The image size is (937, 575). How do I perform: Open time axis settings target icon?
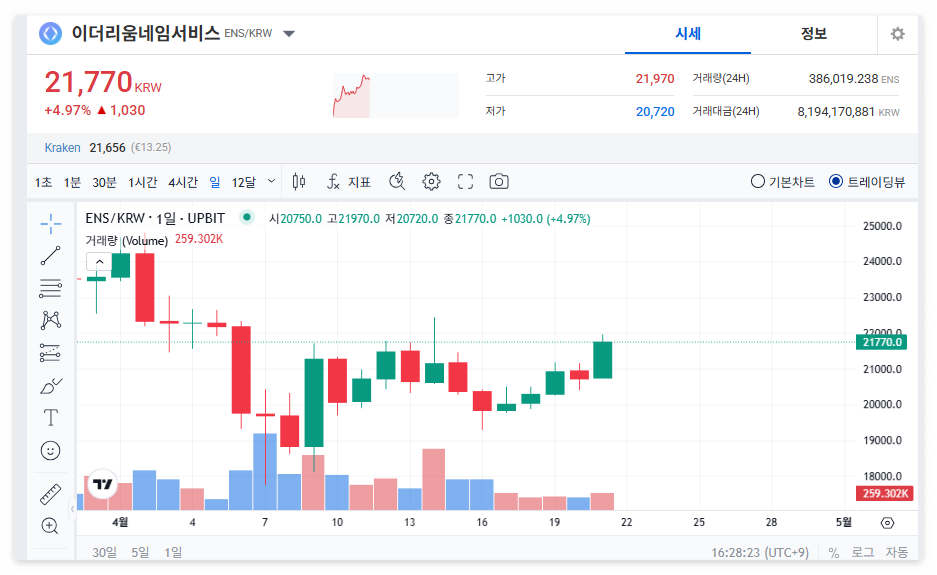click(887, 523)
